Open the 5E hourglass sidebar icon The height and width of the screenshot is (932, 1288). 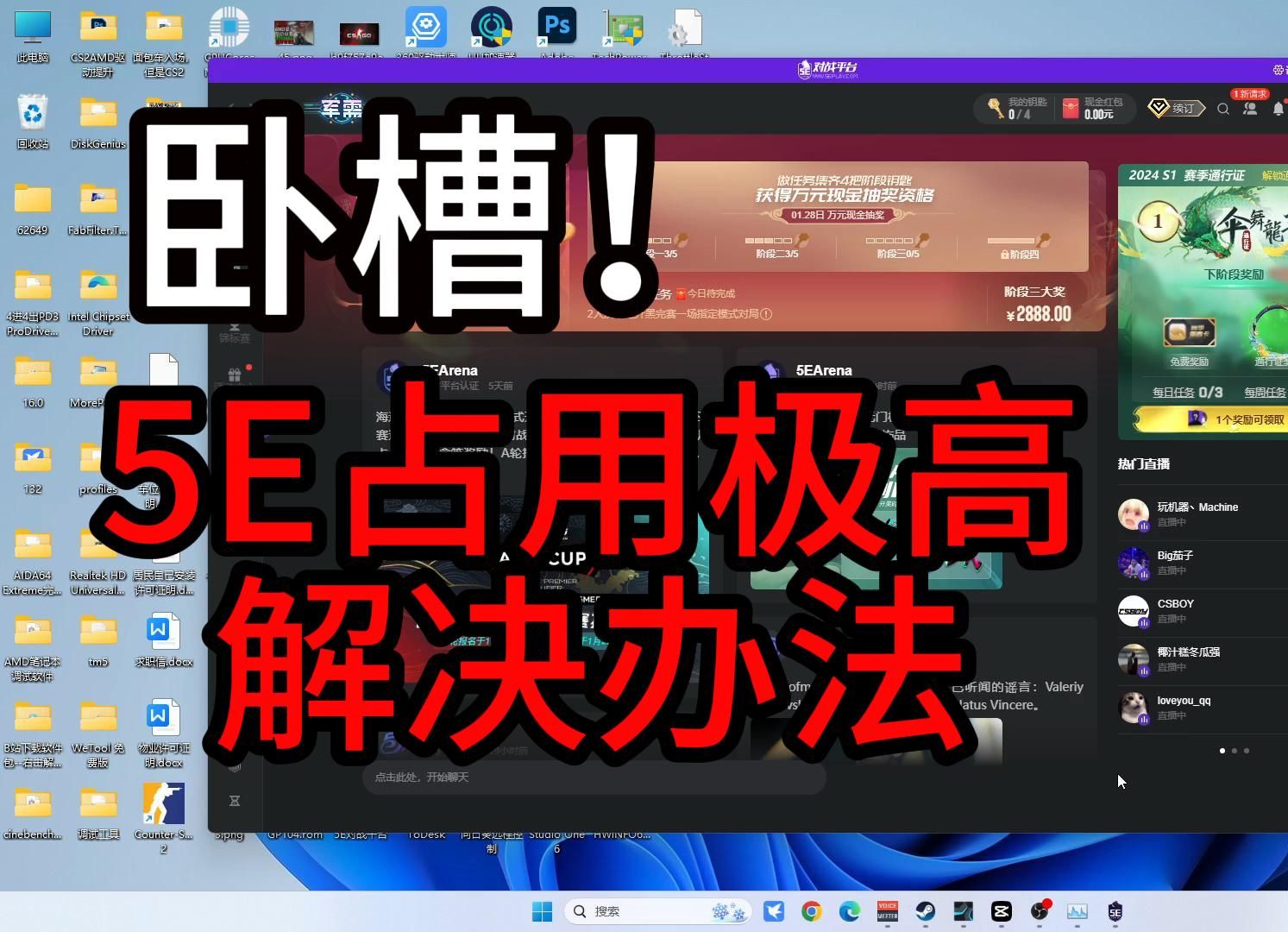(x=234, y=801)
